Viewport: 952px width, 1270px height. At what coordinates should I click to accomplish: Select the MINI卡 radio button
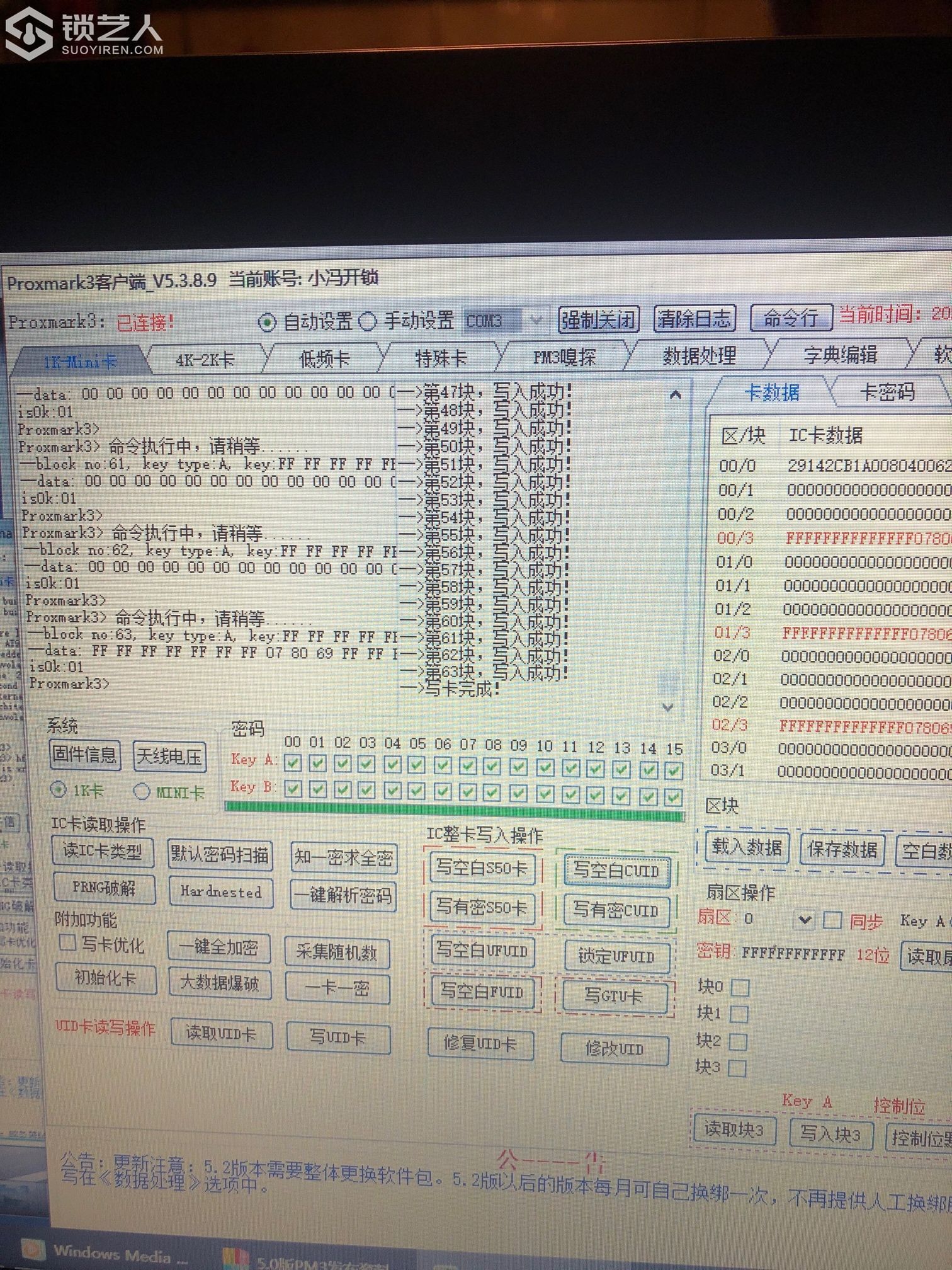click(142, 791)
